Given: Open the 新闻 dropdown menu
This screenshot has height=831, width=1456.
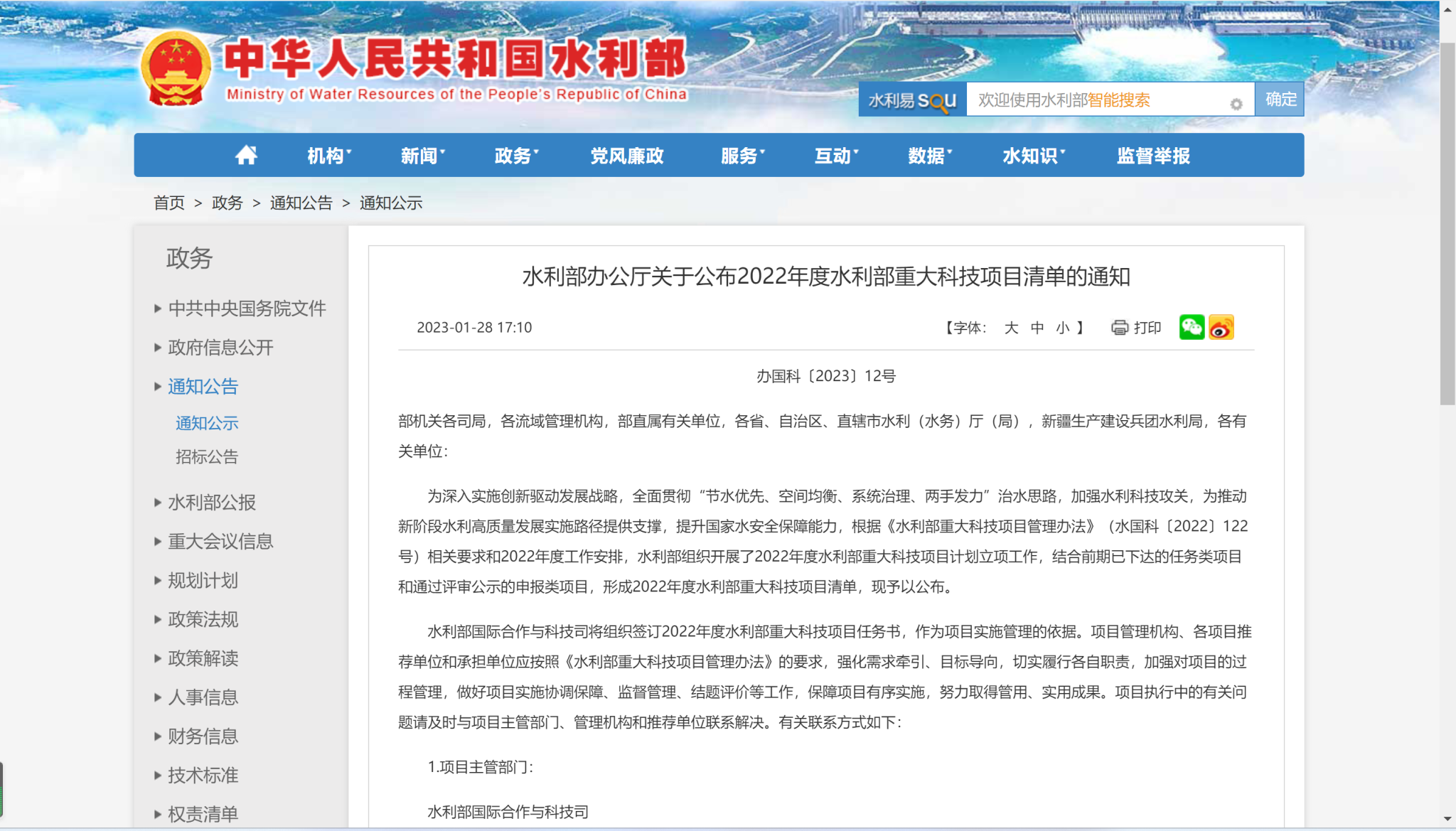Looking at the screenshot, I should point(423,156).
